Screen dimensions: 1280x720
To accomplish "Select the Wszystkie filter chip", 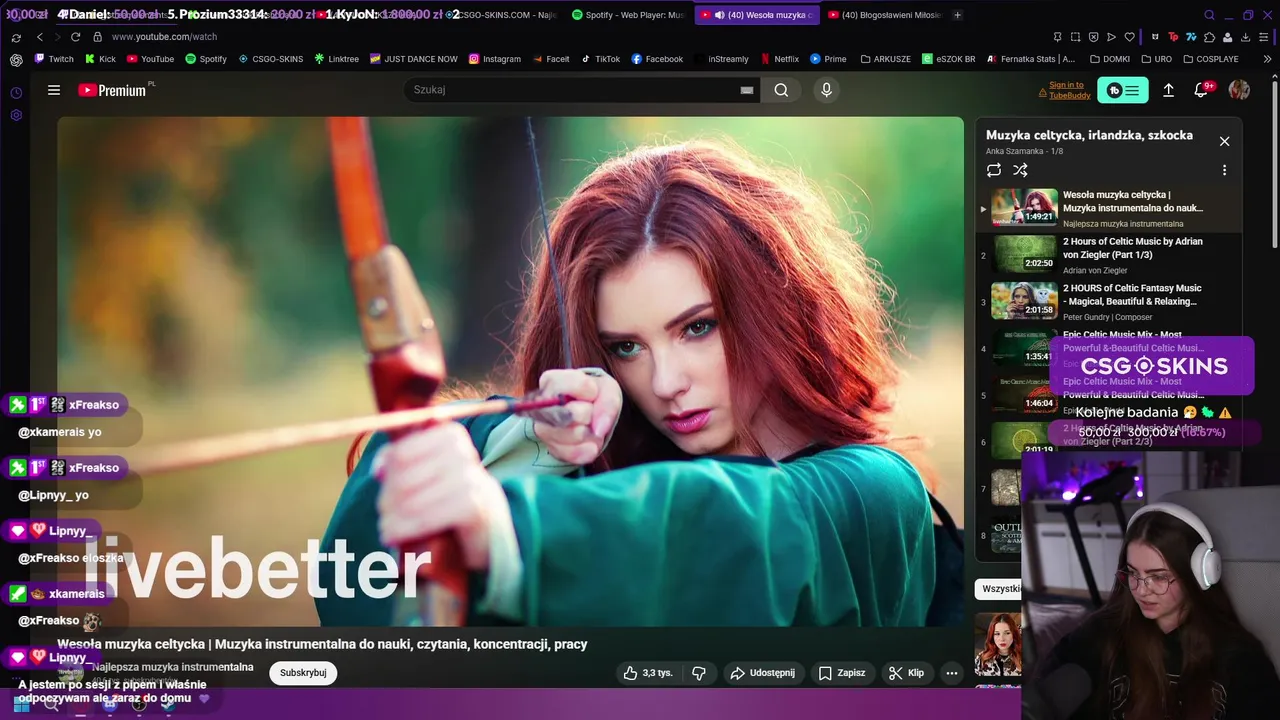I will point(1000,589).
